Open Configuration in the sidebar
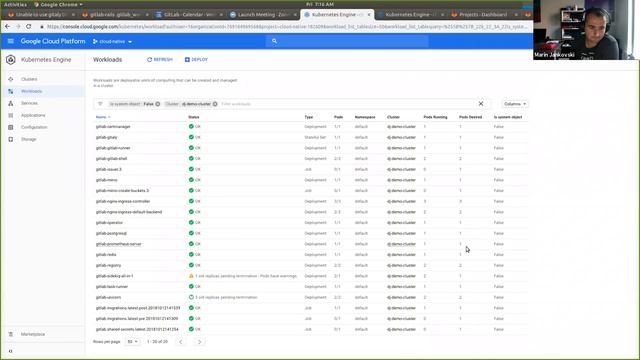The width and height of the screenshot is (640, 360). click(34, 127)
